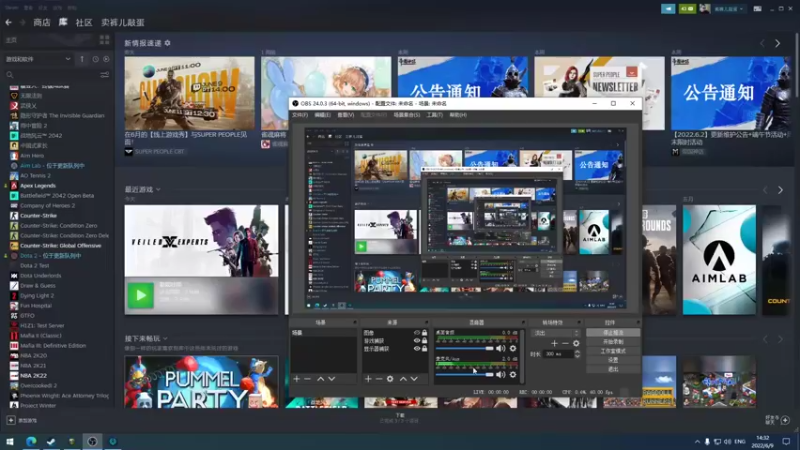Expand the Steam account name dropdown
This screenshot has height=450, width=800.
(x=729, y=9)
